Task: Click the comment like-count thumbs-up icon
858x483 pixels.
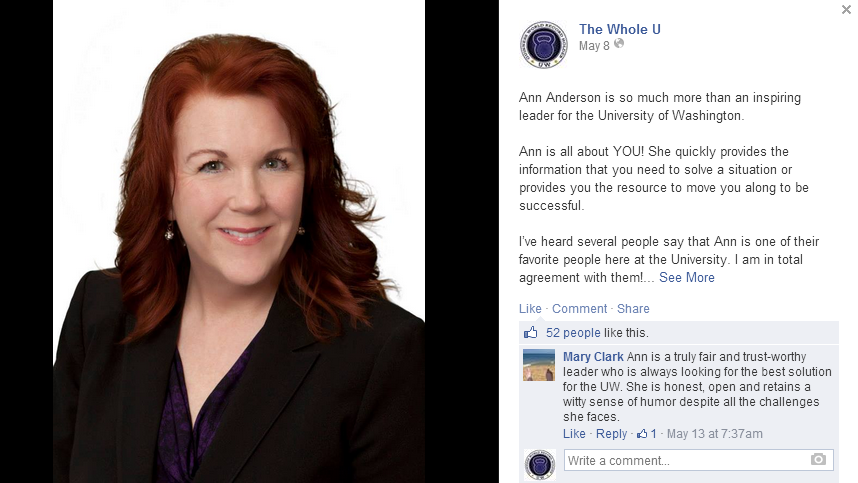Action: click(x=642, y=434)
